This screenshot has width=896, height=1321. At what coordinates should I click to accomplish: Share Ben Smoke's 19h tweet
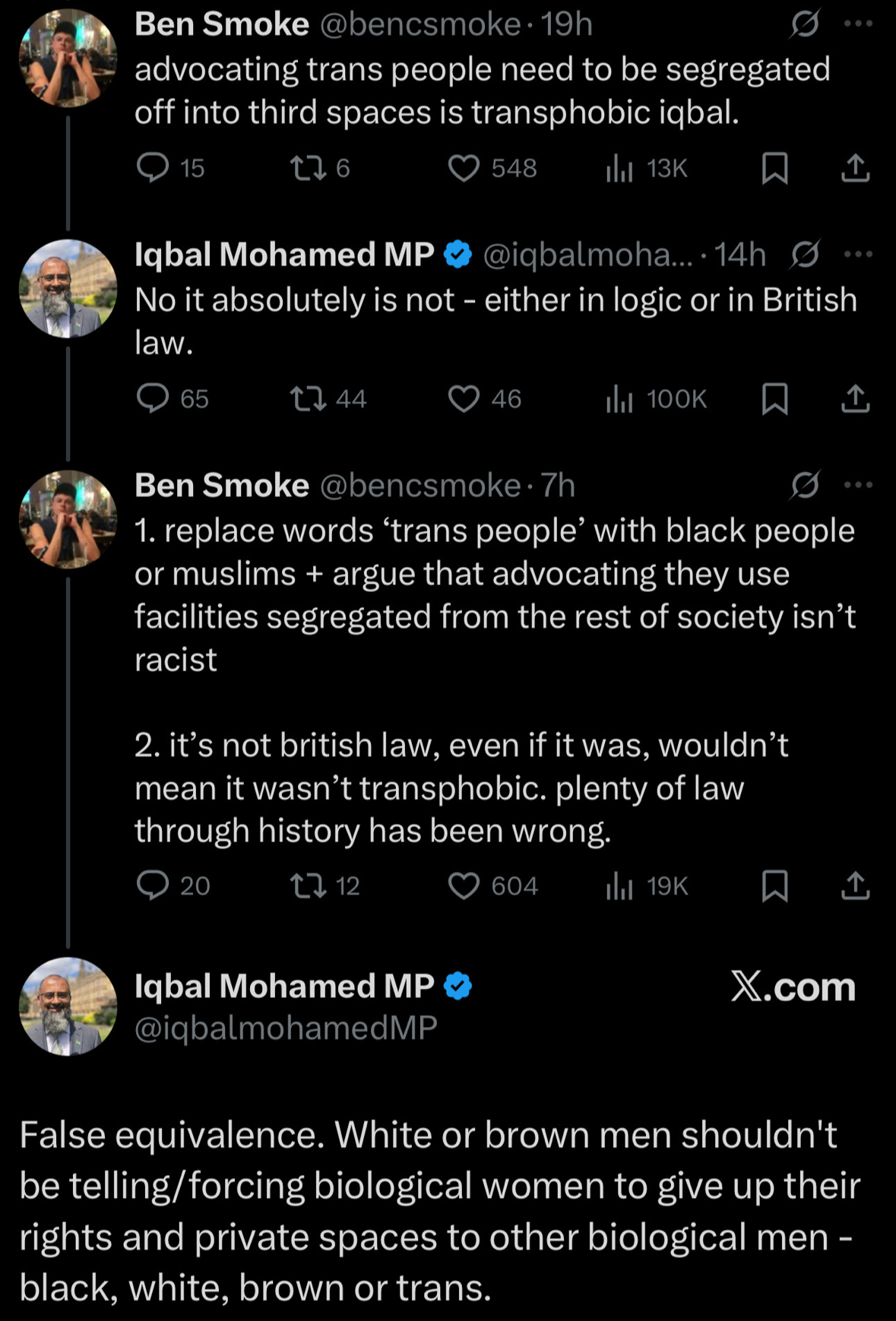coord(855,167)
